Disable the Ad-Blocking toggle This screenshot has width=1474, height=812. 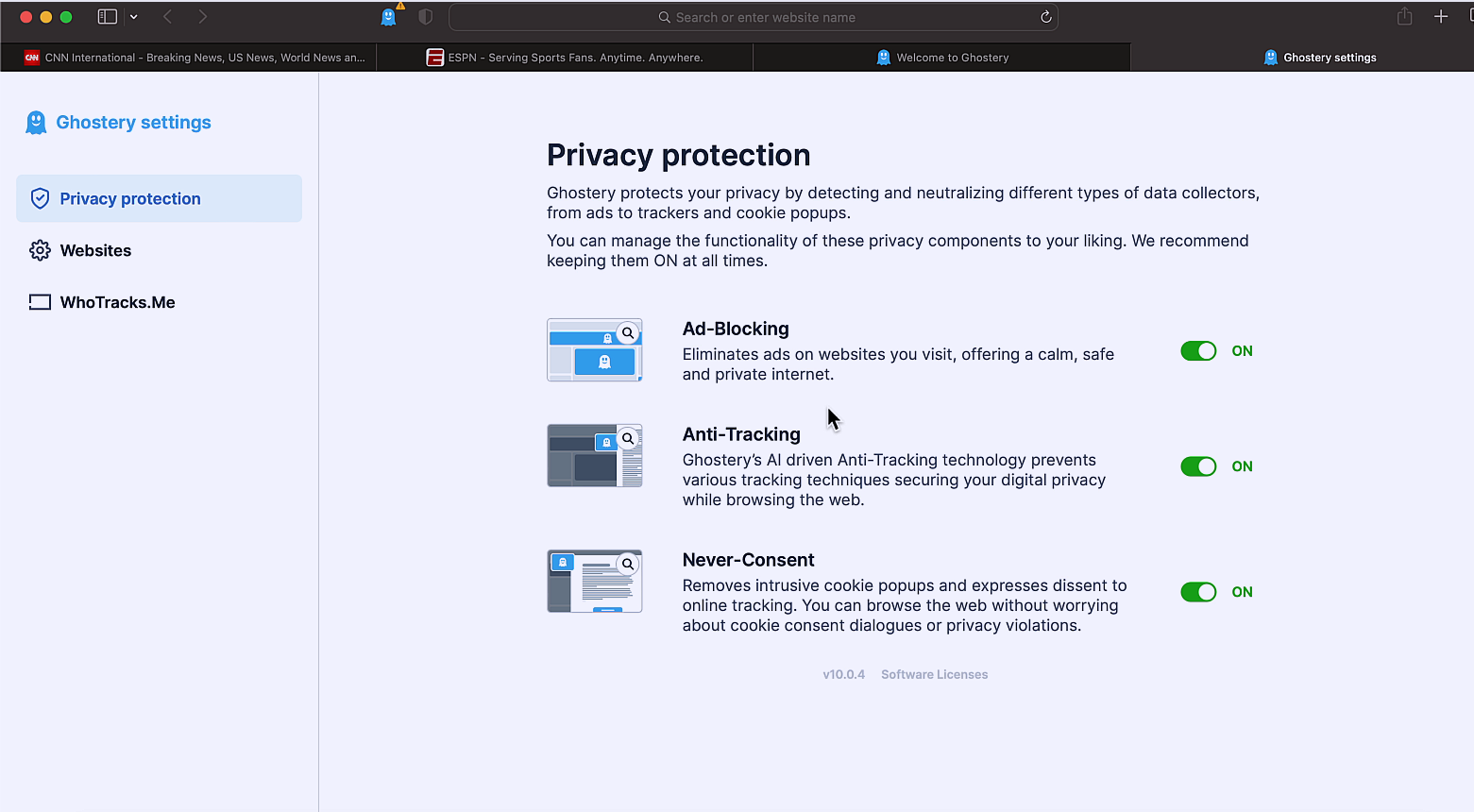1197,350
